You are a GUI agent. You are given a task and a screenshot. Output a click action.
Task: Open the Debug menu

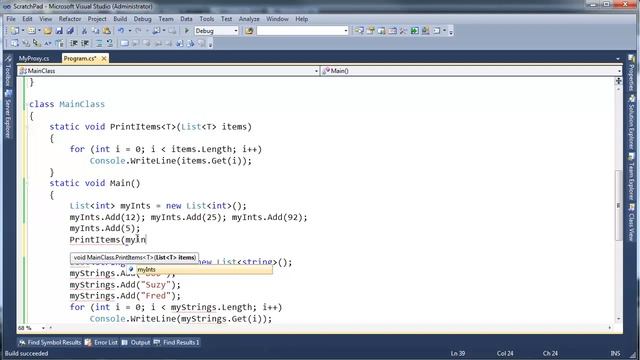tap(142, 19)
